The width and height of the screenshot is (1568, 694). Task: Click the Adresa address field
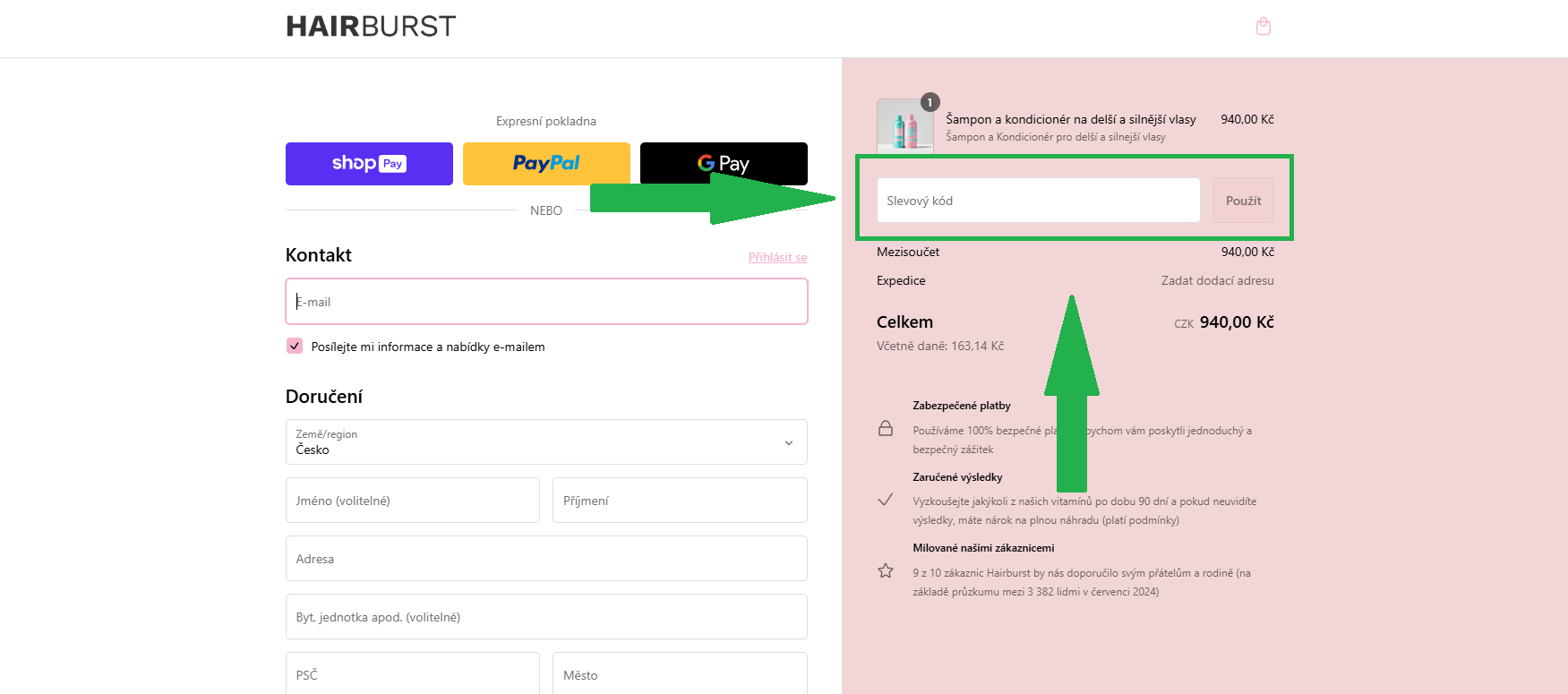546,559
